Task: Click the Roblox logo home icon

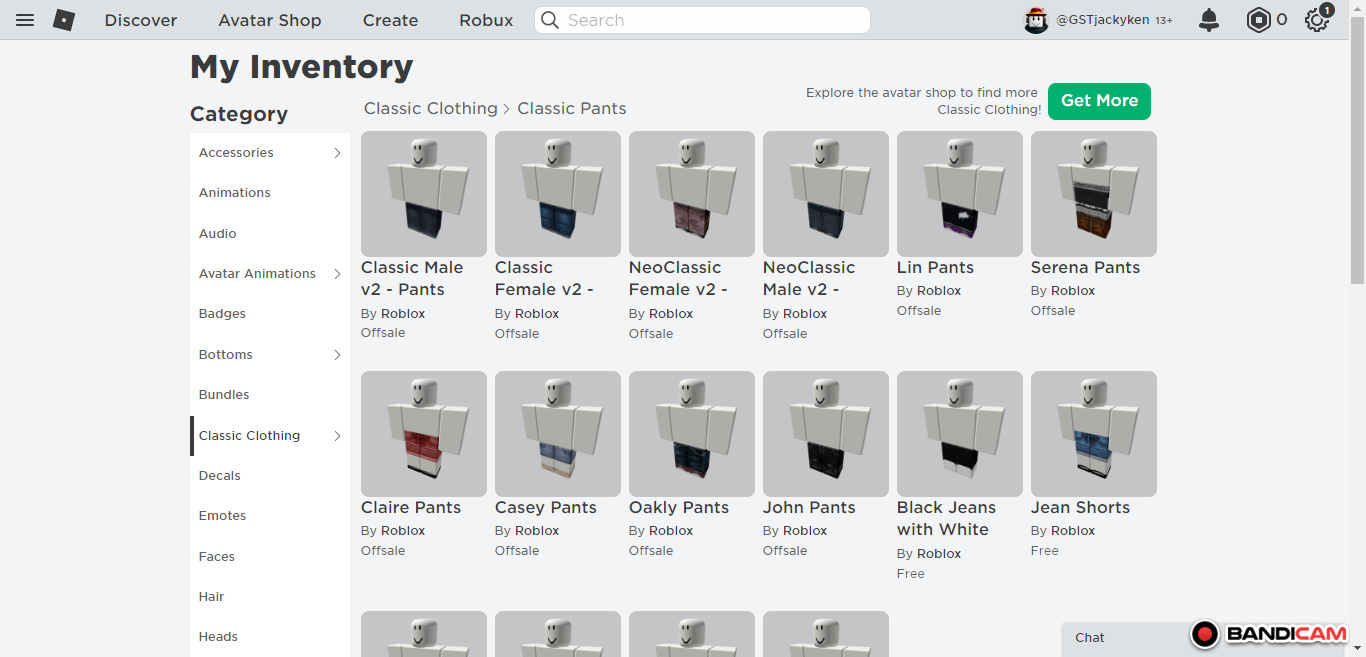Action: (x=64, y=20)
